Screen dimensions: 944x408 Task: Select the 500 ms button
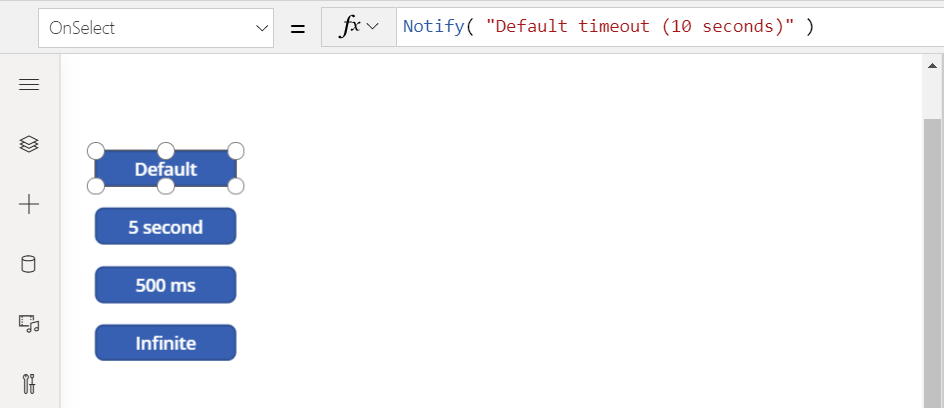pyautogui.click(x=166, y=285)
